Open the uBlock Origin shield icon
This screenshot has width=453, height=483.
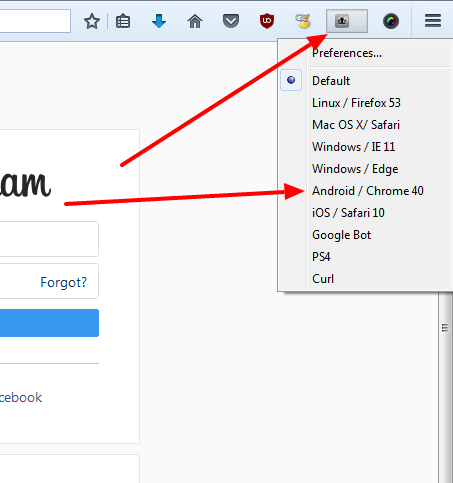(267, 21)
